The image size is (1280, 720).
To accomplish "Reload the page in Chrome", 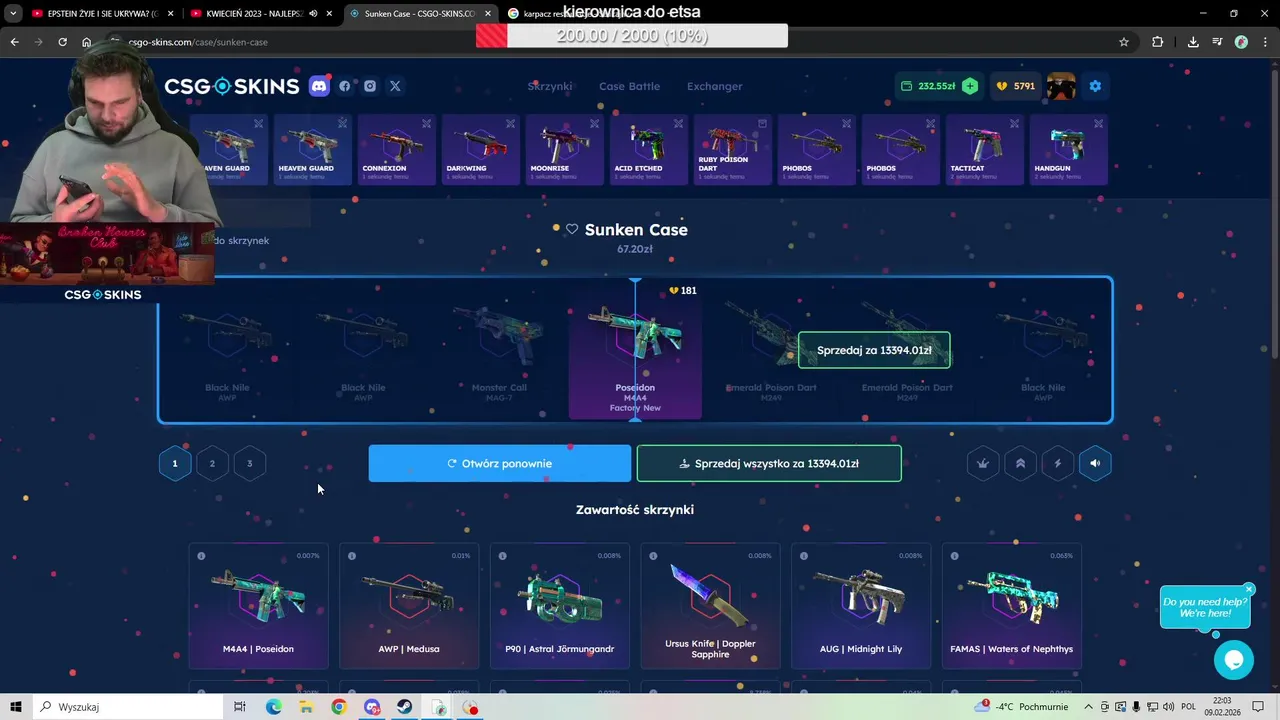I will (x=62, y=42).
